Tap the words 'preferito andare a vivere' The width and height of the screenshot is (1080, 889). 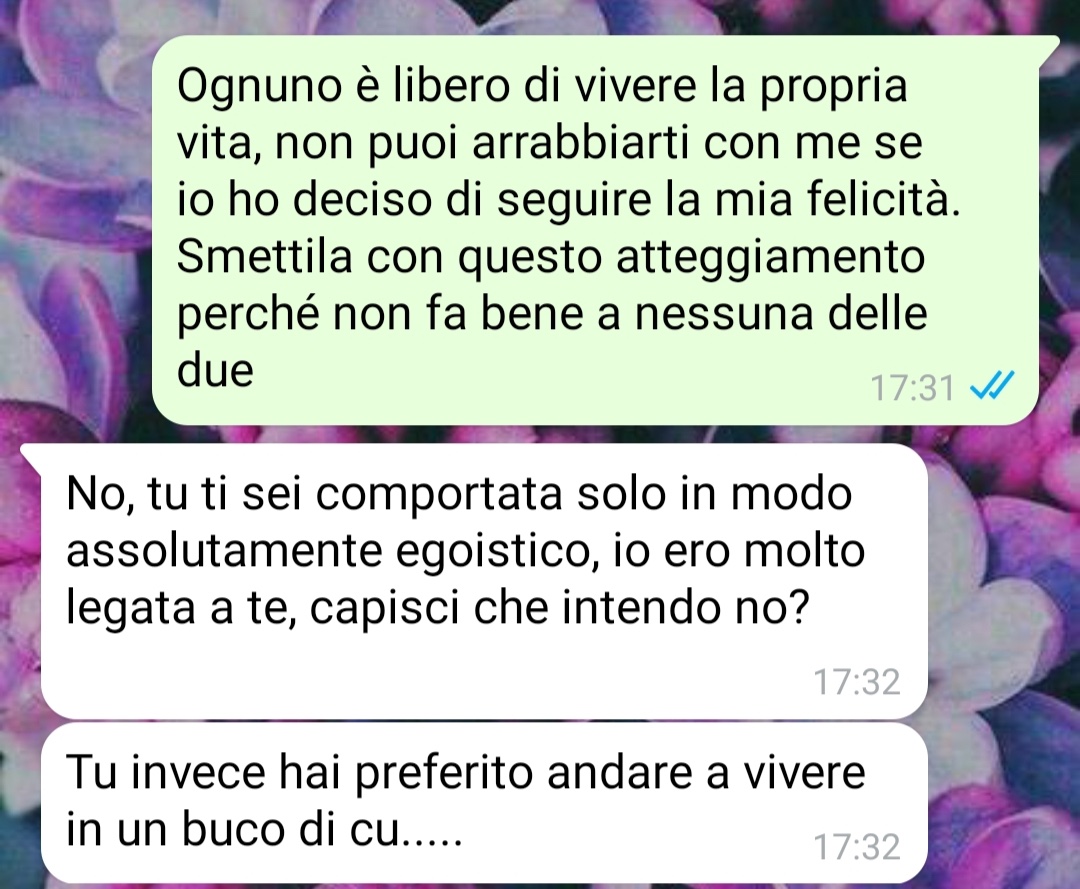610,773
